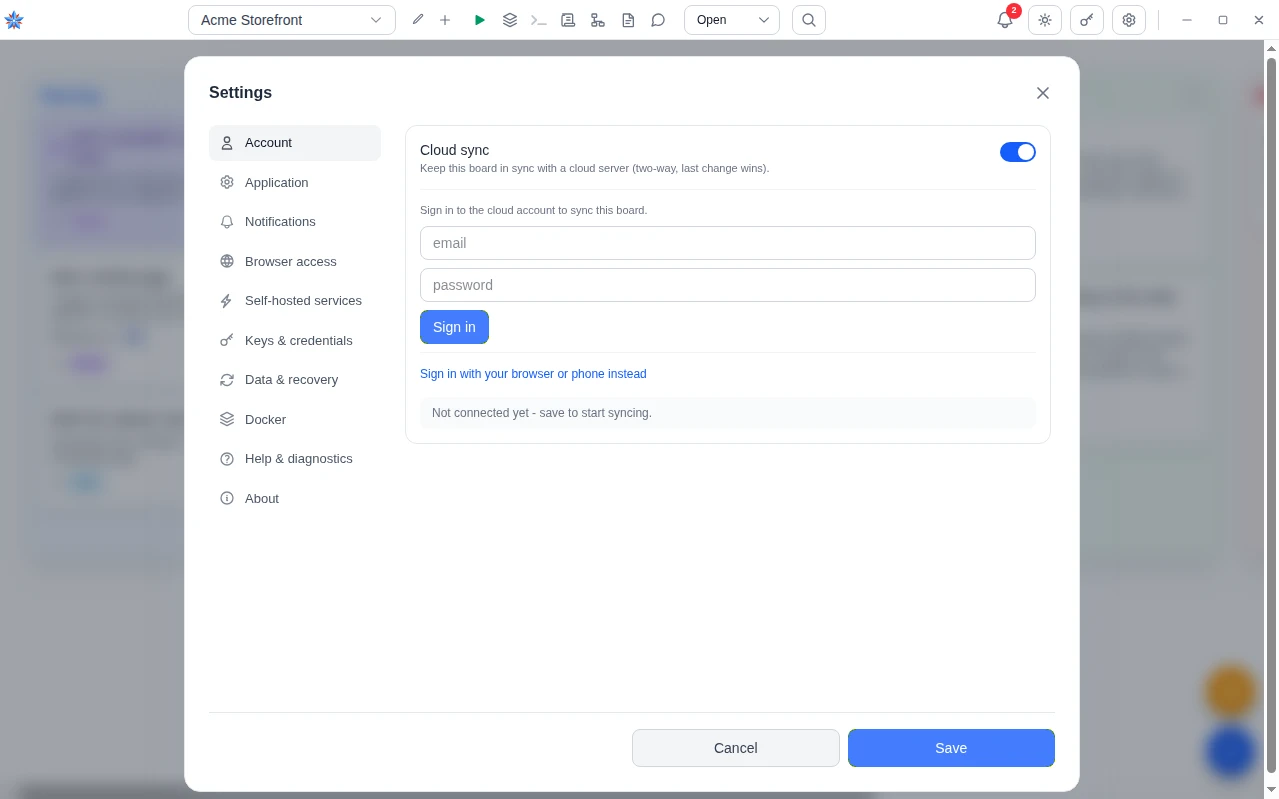Click the Sign in button
Screen dimensions: 1279x799
tap(454, 327)
